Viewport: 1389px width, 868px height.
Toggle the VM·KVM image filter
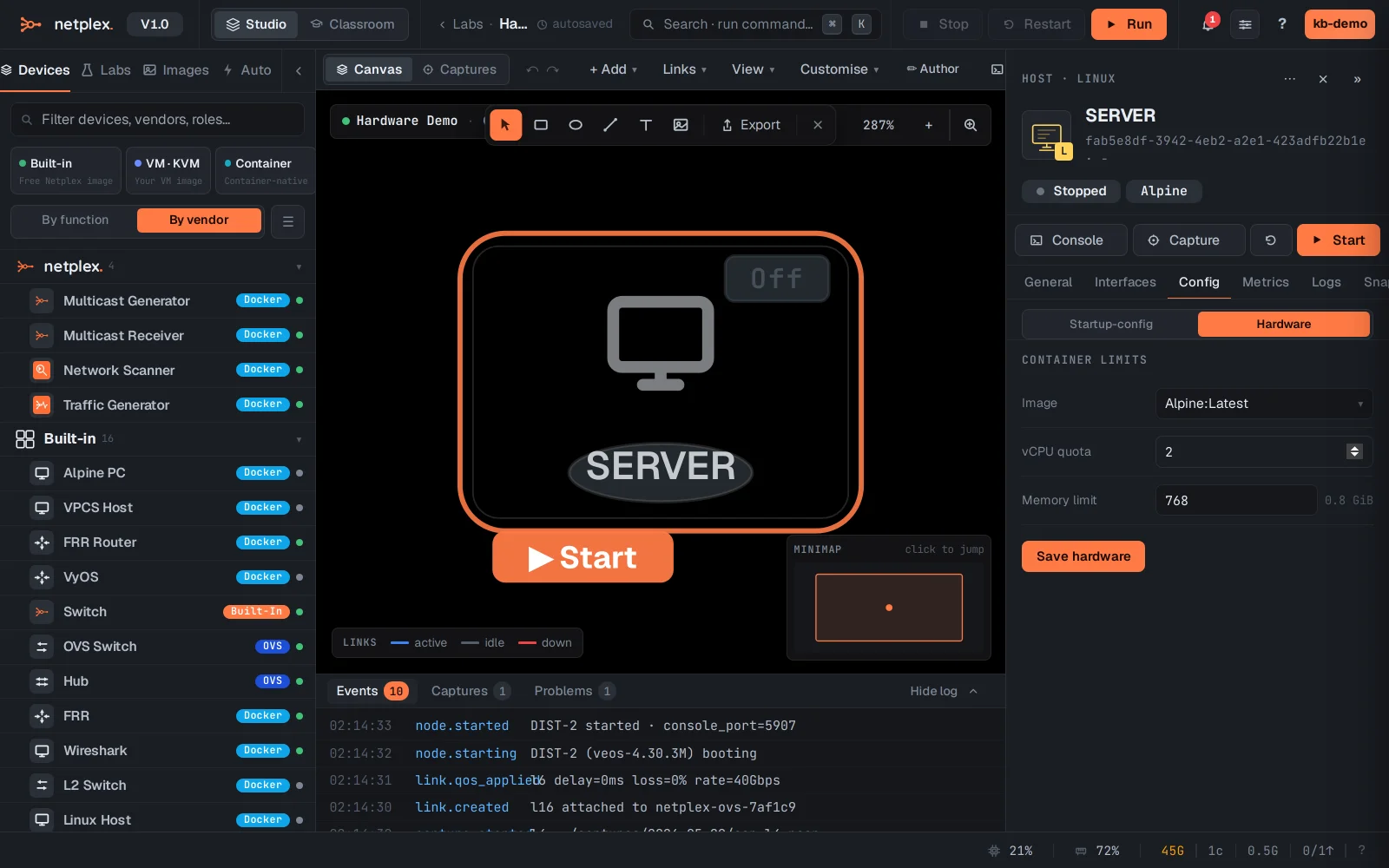(168, 171)
